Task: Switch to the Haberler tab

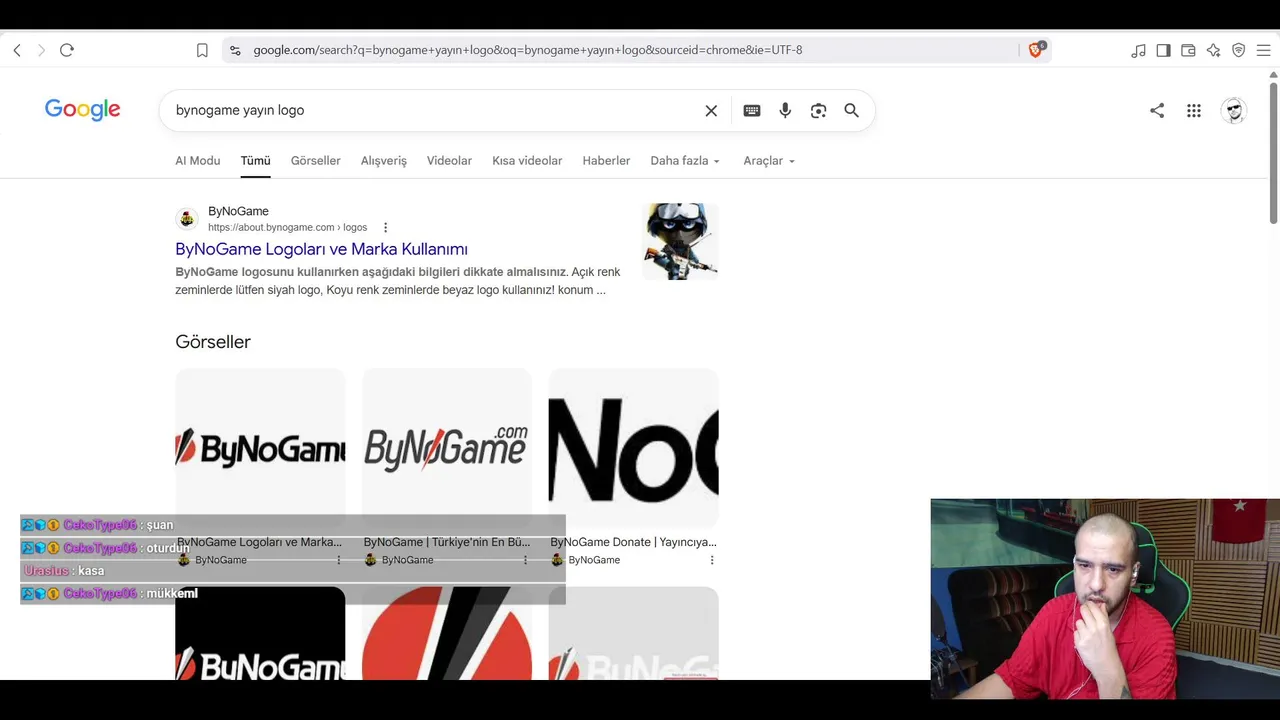Action: coord(606,161)
